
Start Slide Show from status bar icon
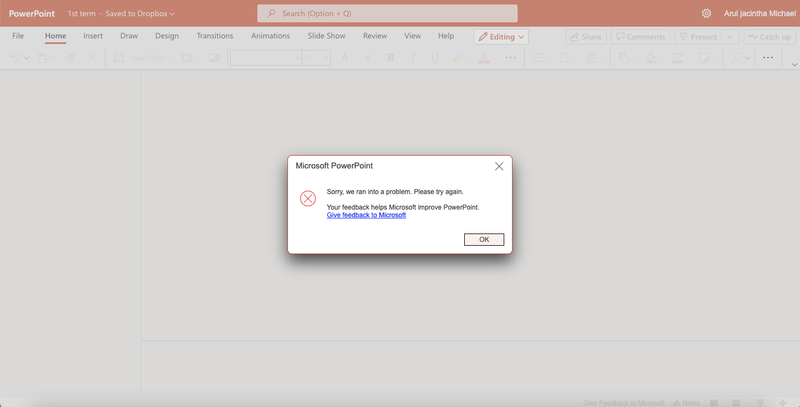tap(760, 402)
